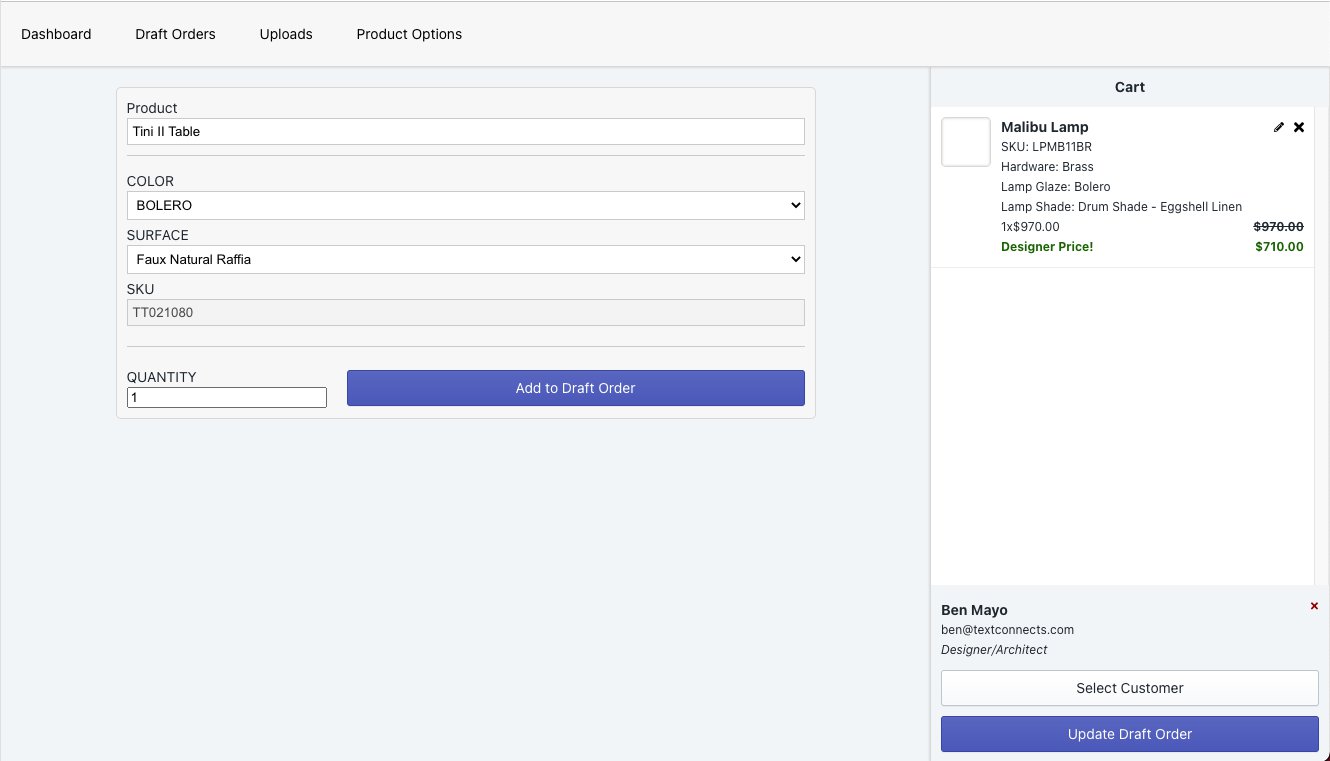
Task: Click the Update Draft Order button
Action: point(1129,734)
